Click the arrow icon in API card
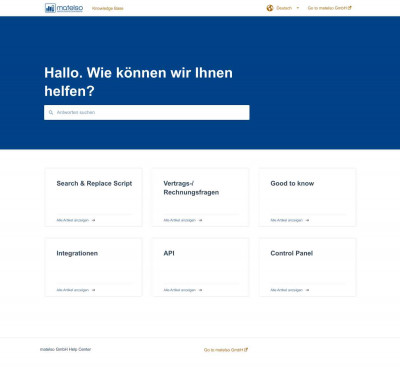Screen dimensions: 400x367 pos(200,290)
